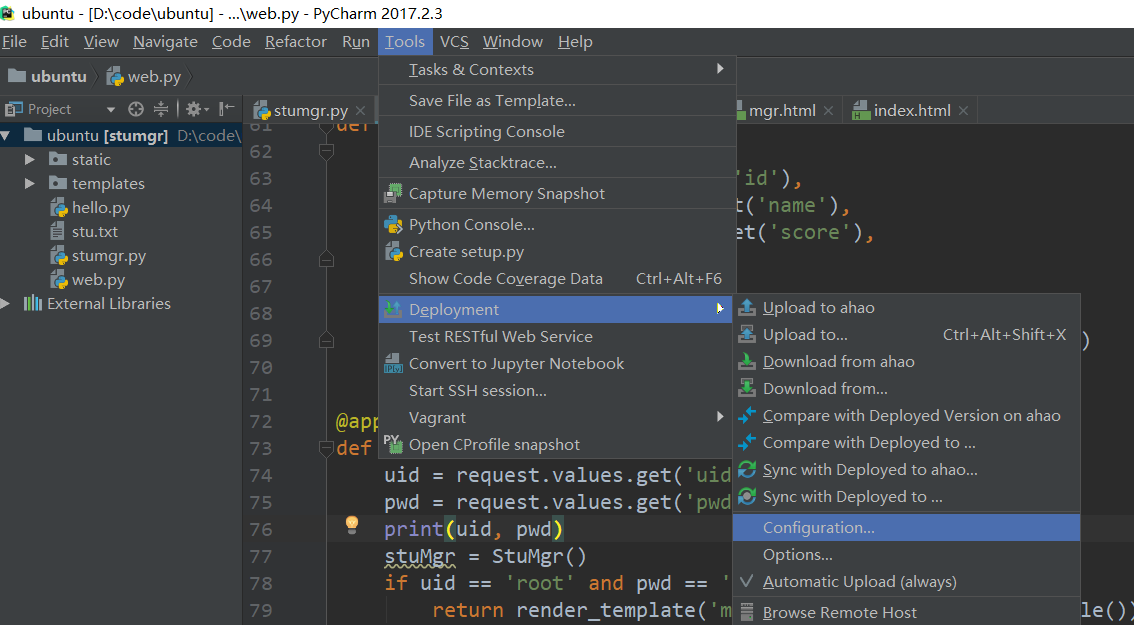The width and height of the screenshot is (1134, 625).
Task: Click the Download from ahao icon
Action: click(747, 362)
